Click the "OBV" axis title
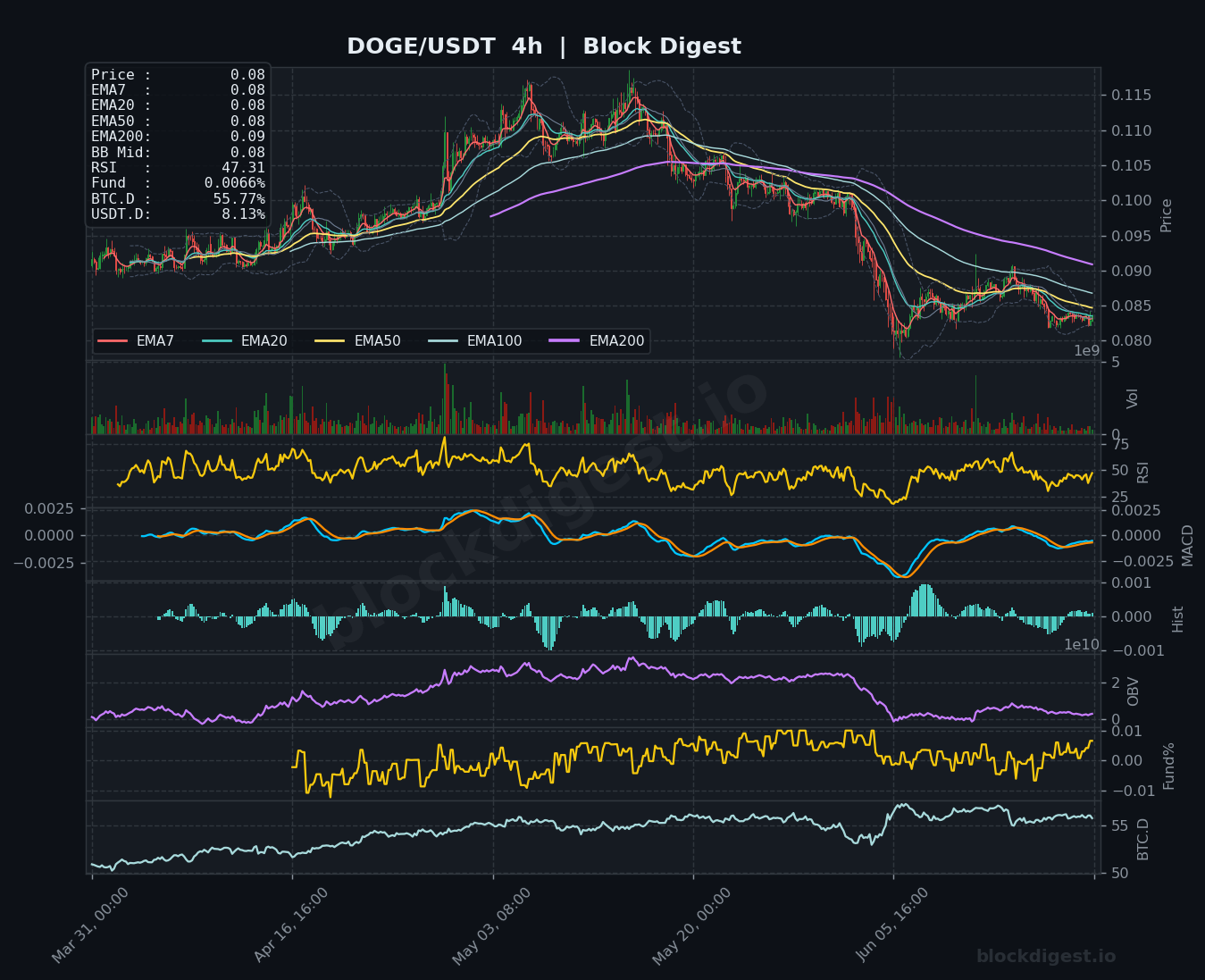 [x=1133, y=691]
